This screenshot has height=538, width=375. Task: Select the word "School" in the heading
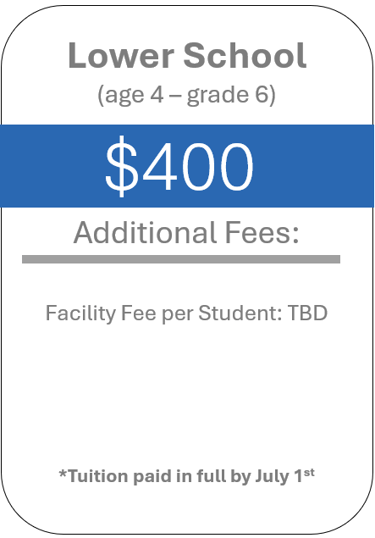pos(245,55)
